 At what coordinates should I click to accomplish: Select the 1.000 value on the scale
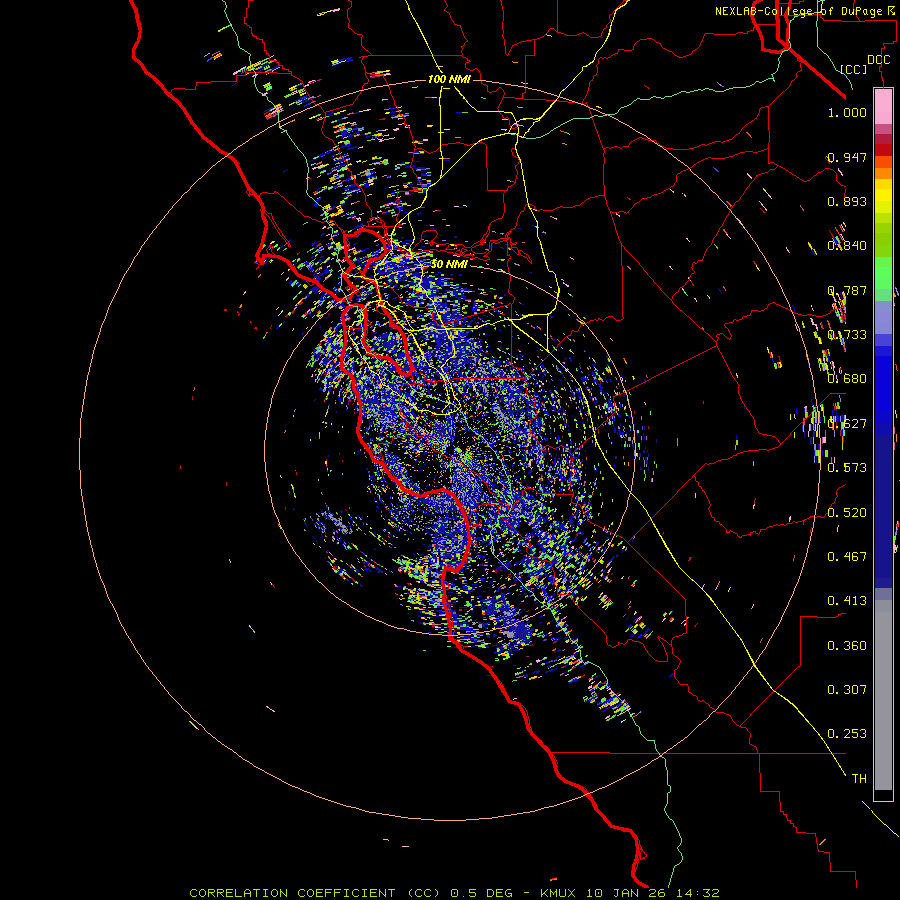(x=847, y=112)
